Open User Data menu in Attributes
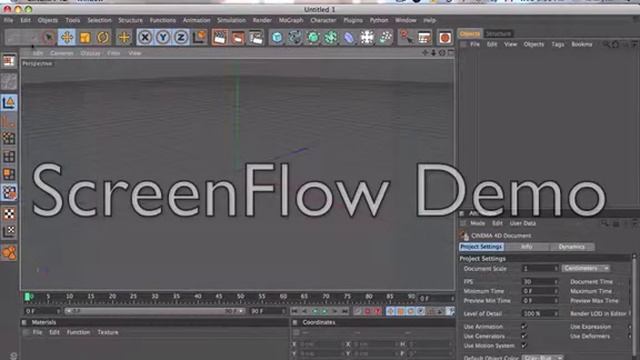 (x=522, y=223)
